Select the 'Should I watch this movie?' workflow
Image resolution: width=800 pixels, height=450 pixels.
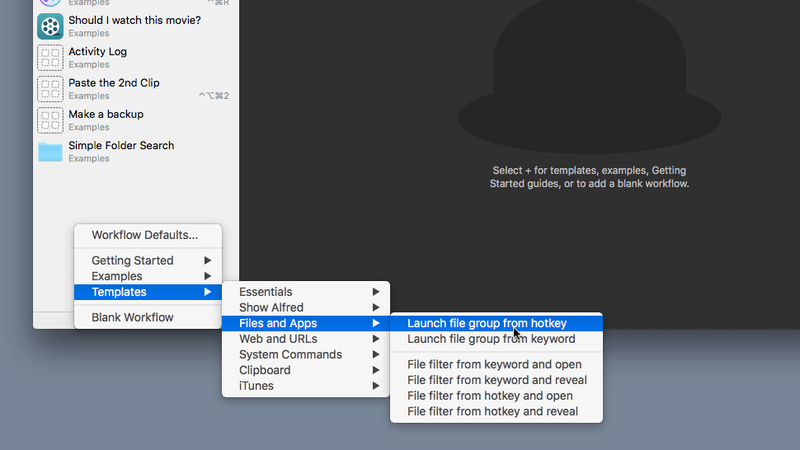tap(136, 26)
